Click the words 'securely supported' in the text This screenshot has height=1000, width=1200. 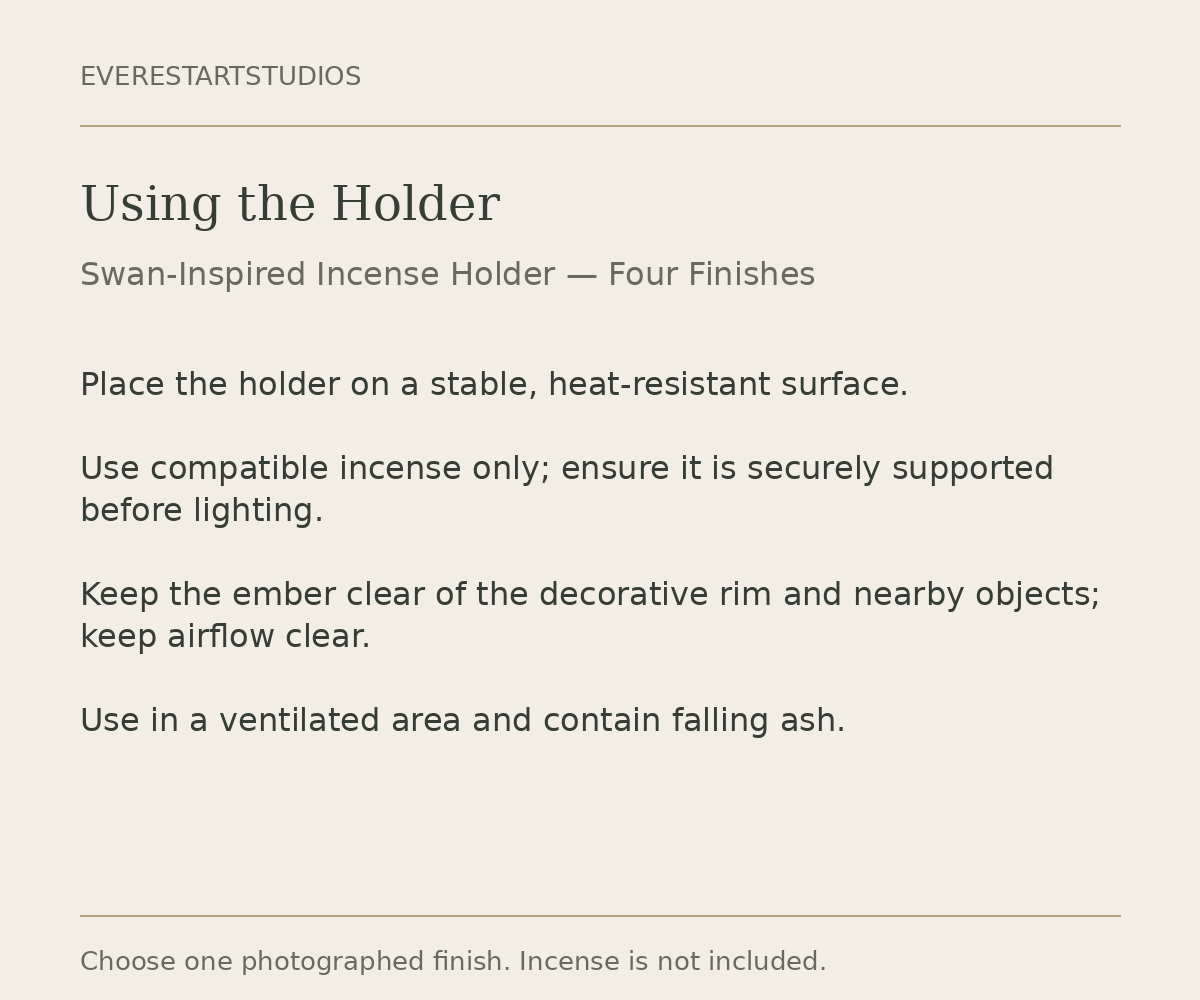(900, 469)
